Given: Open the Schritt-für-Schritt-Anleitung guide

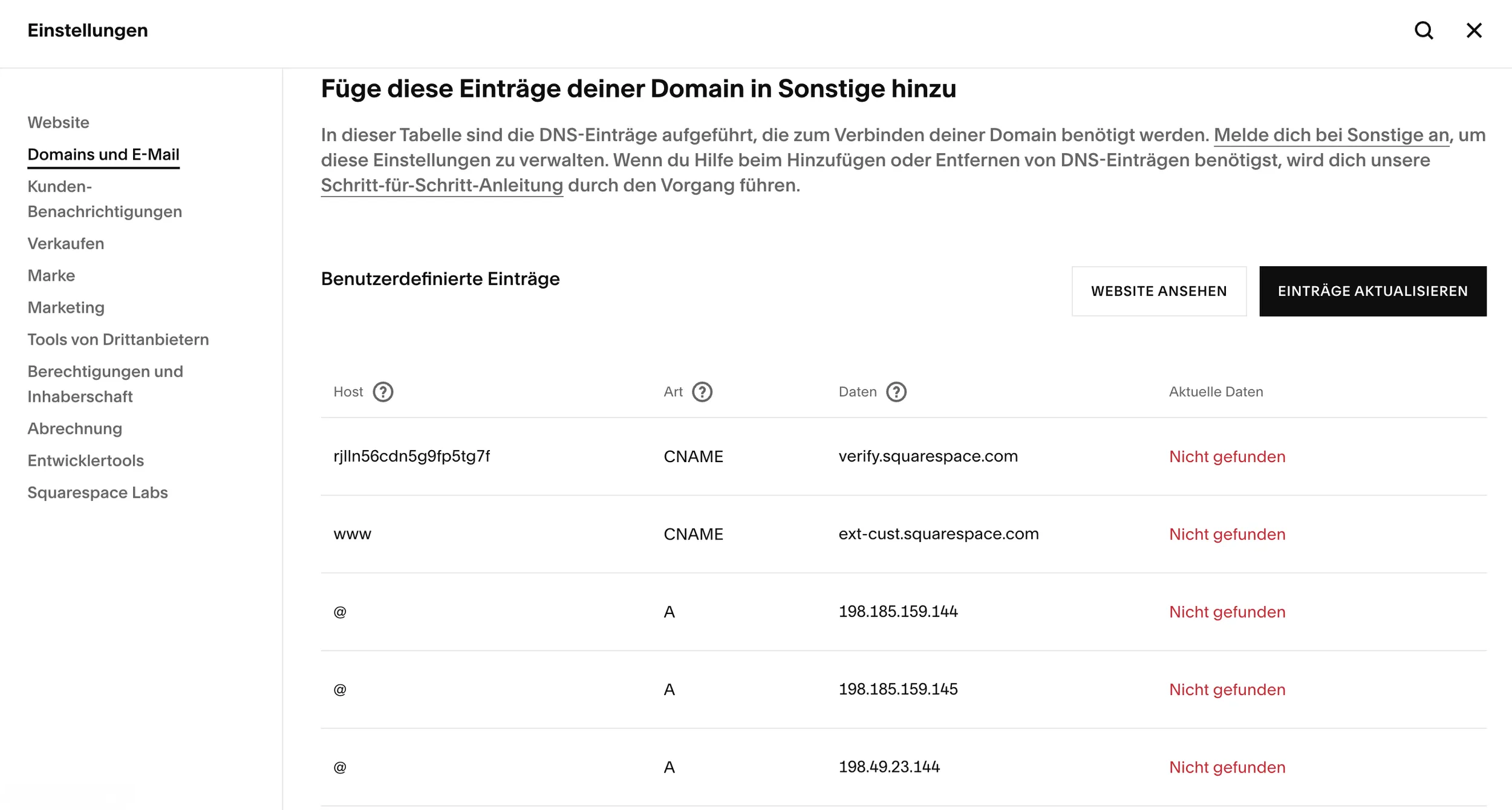Looking at the screenshot, I should pyautogui.click(x=441, y=186).
